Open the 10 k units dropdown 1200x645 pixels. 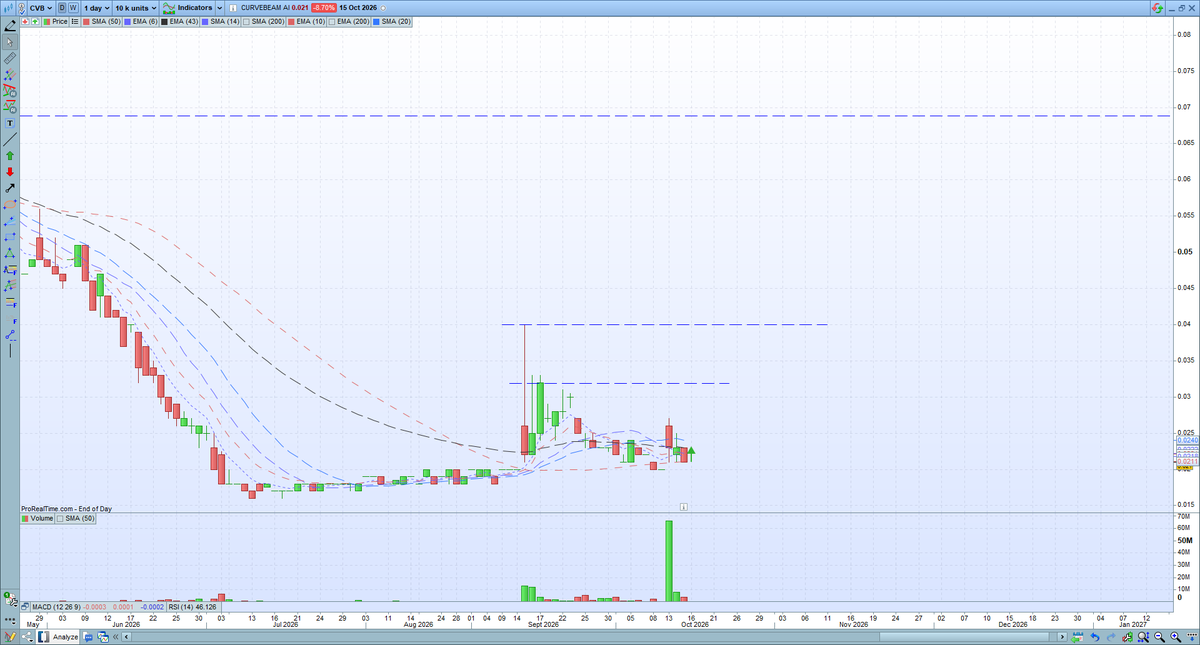point(135,8)
